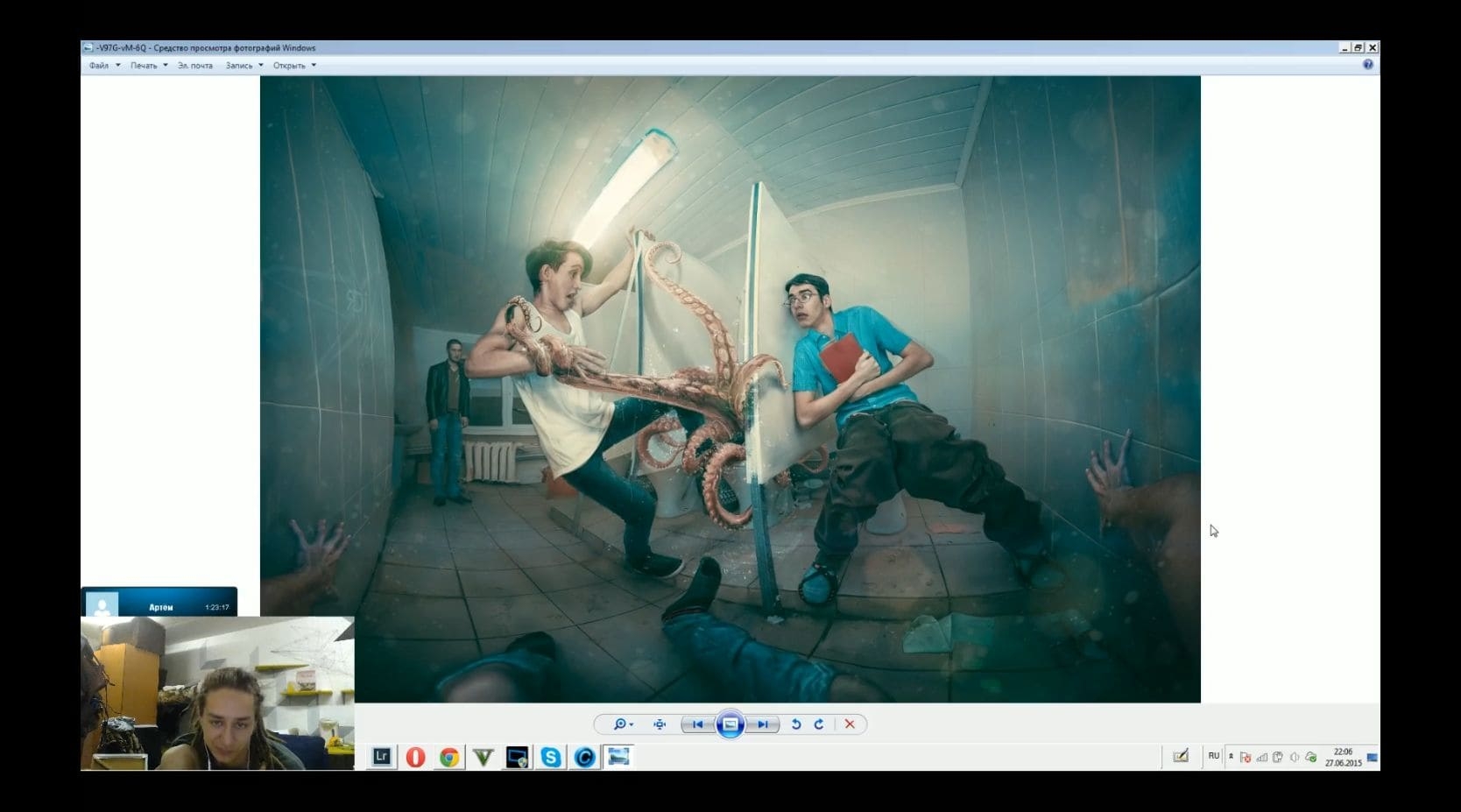Open the tablet input panel icon in taskbar
This screenshot has width=1461, height=812.
[x=1181, y=757]
